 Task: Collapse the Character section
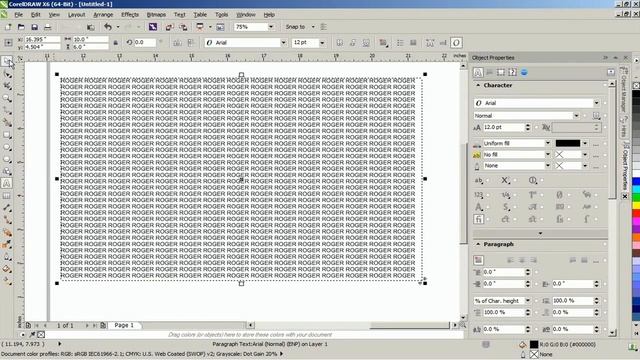pos(478,85)
